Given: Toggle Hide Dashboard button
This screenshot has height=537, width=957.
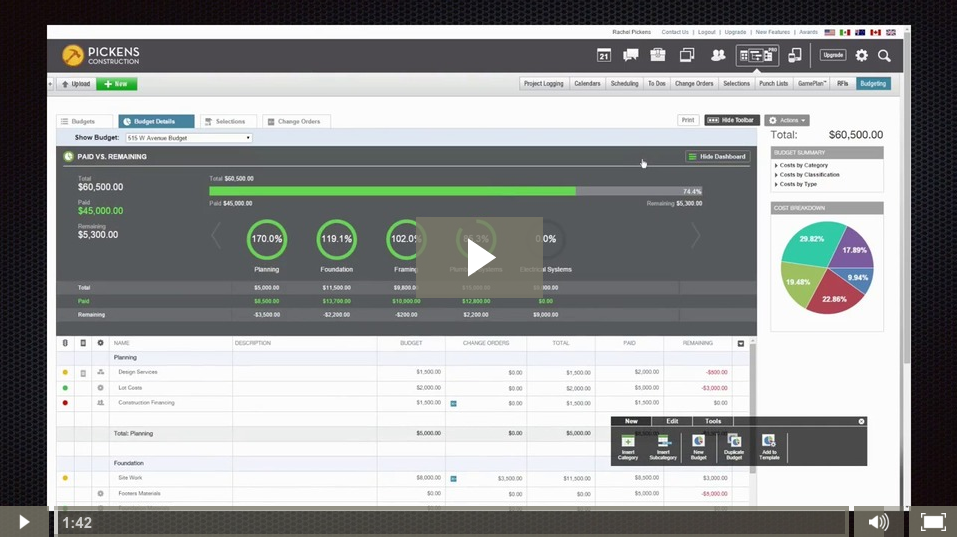Looking at the screenshot, I should (717, 157).
